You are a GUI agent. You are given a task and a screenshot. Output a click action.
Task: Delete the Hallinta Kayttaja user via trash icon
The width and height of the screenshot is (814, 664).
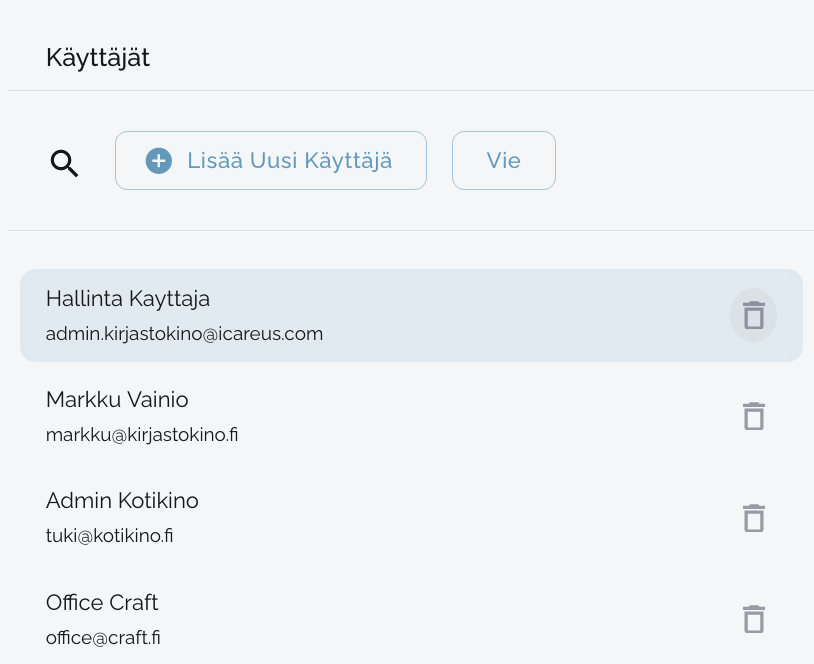click(x=754, y=315)
